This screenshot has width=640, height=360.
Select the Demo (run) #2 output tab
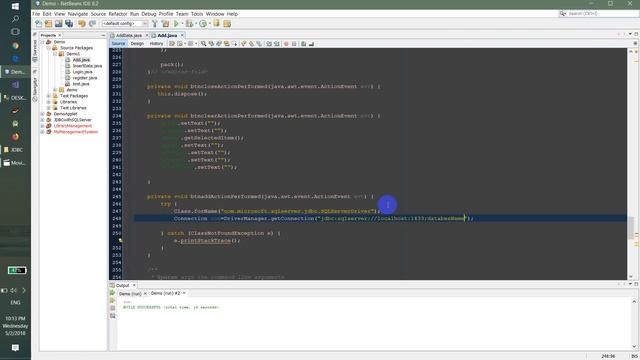point(165,293)
